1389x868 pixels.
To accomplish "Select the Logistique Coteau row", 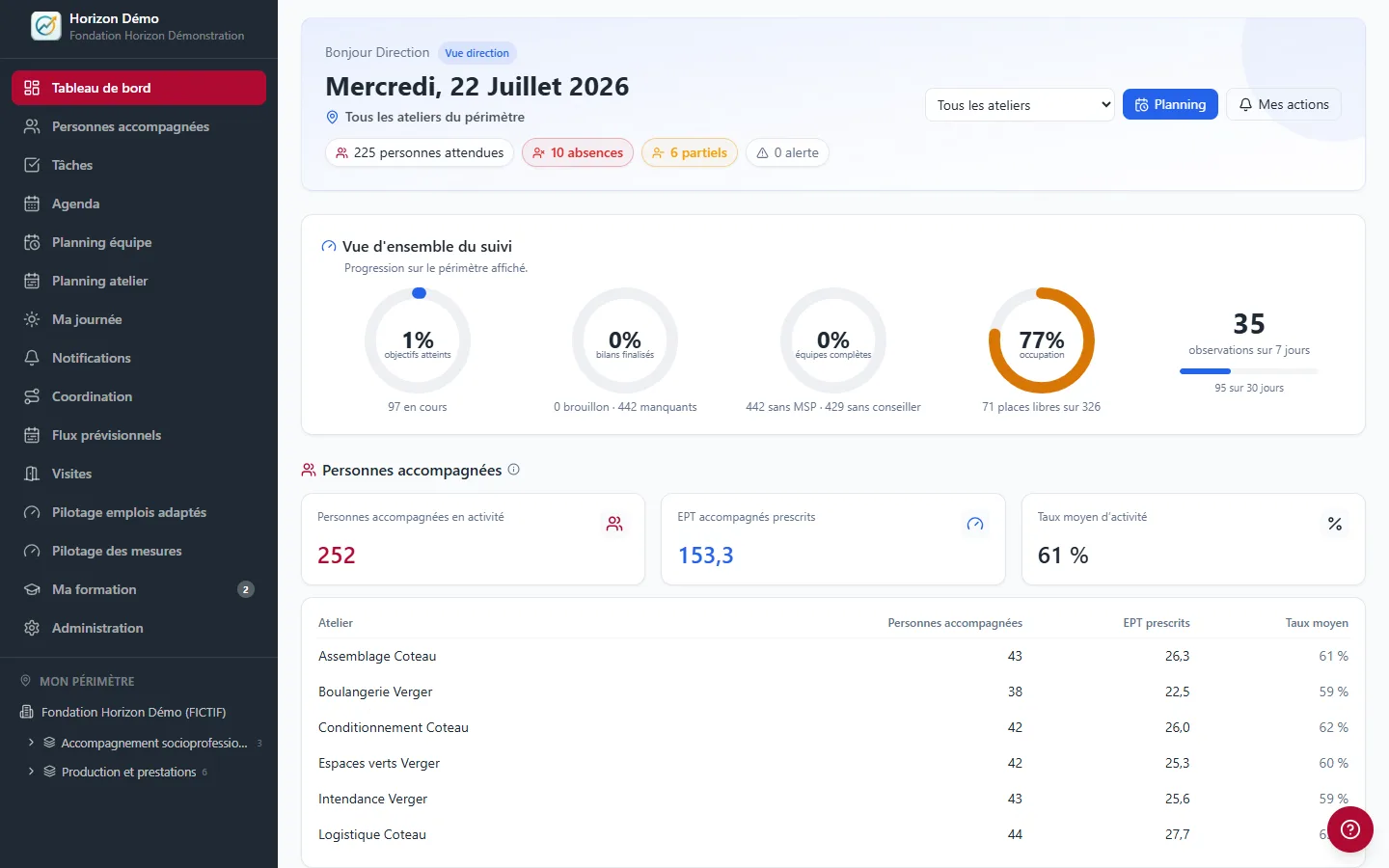I will (x=833, y=834).
